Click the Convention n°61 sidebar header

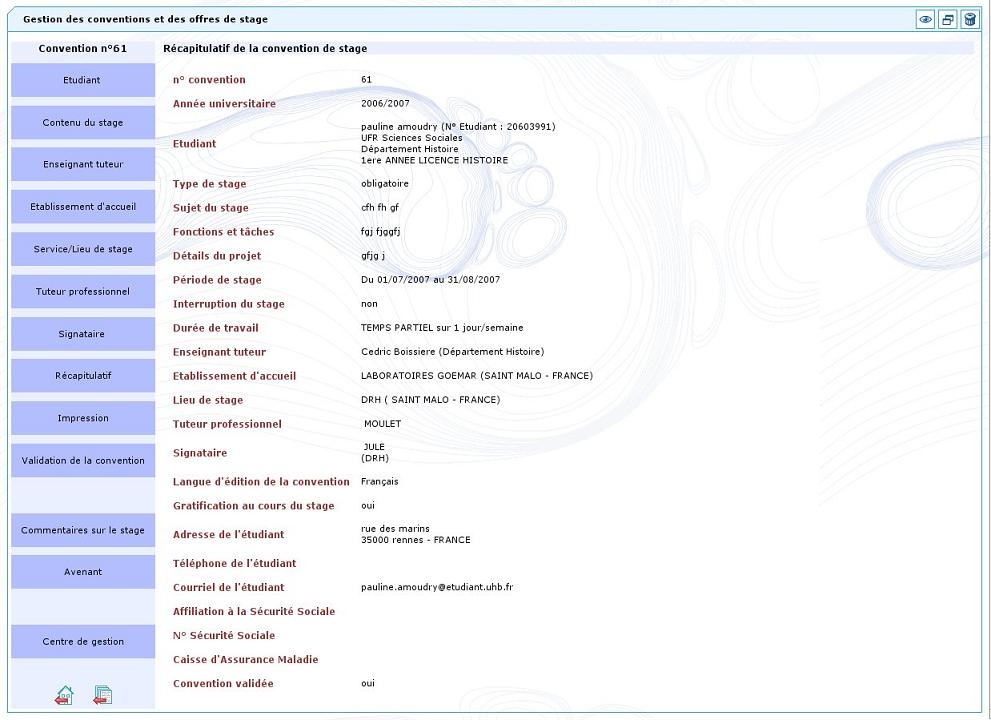(x=83, y=48)
